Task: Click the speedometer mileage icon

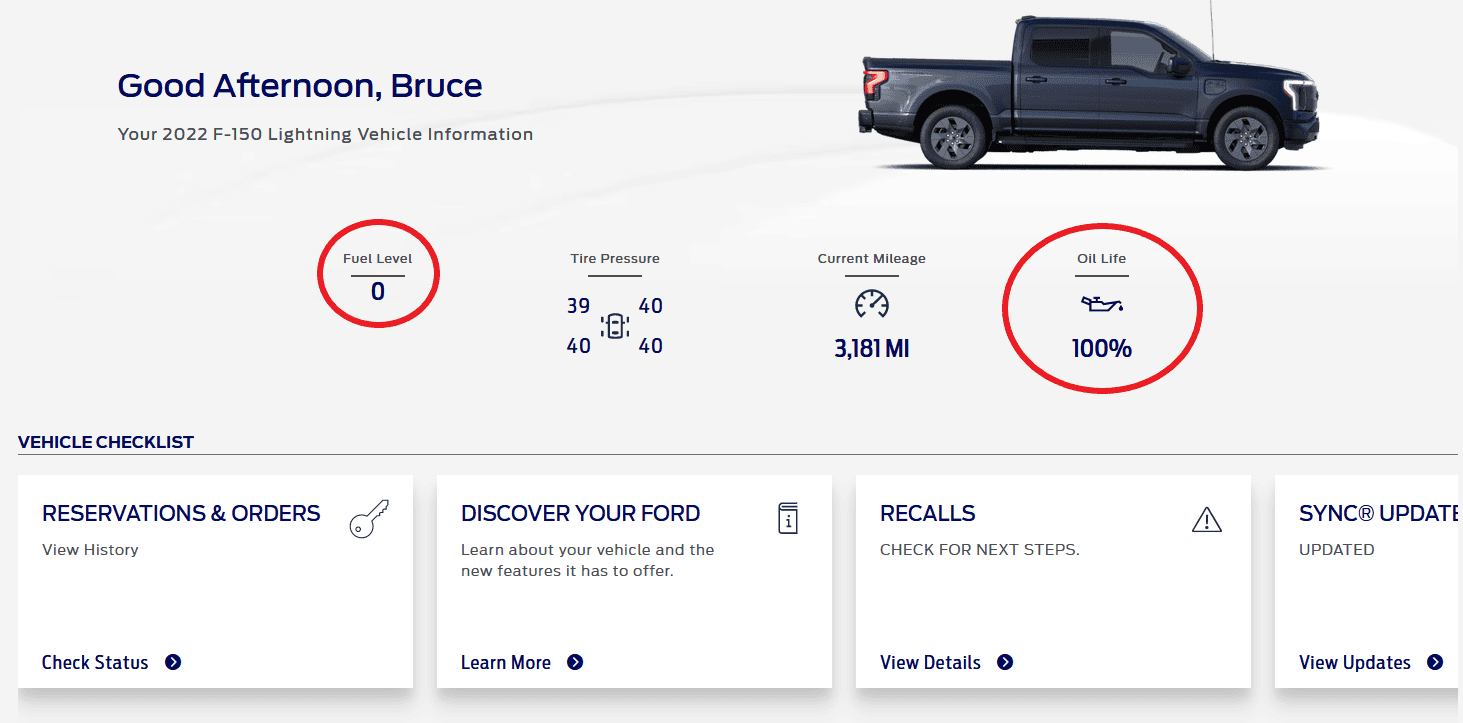Action: click(871, 304)
